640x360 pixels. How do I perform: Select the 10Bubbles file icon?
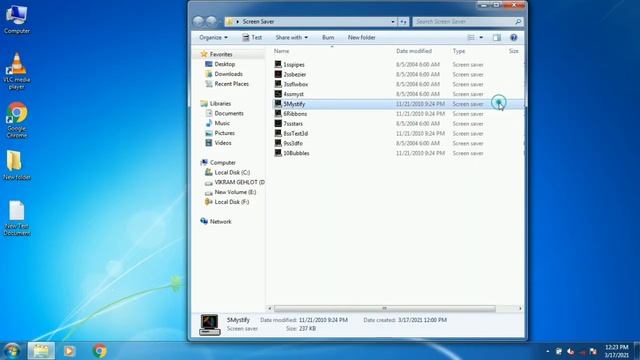(278, 153)
